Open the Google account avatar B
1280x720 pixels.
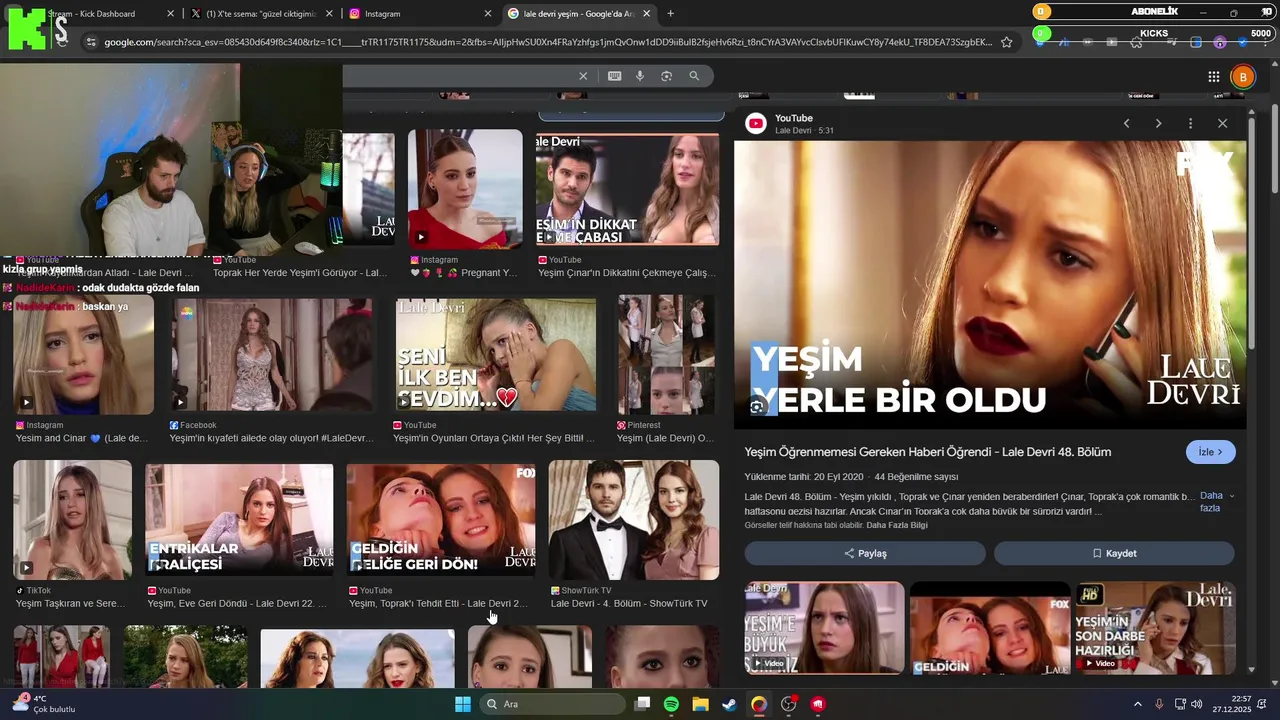click(1243, 77)
